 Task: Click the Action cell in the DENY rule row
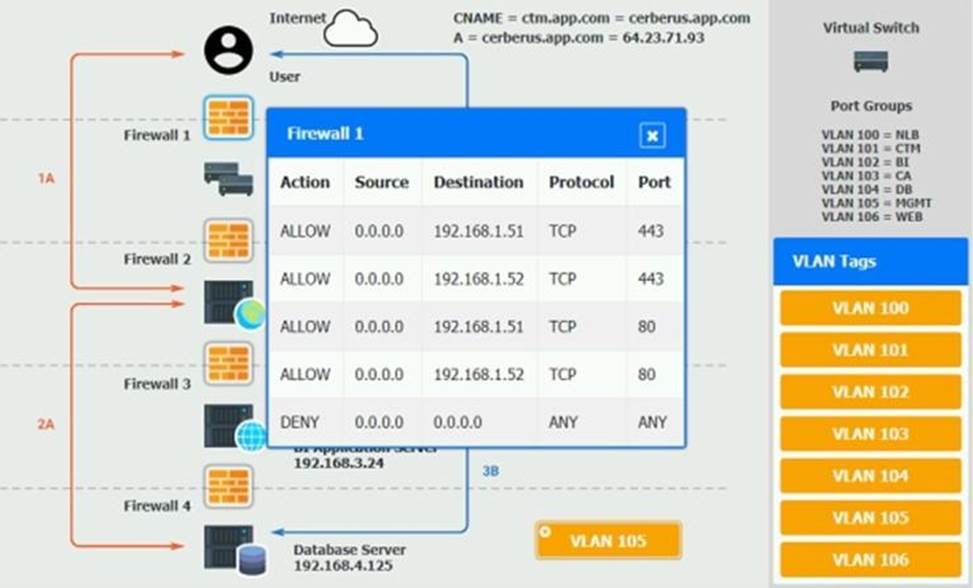click(299, 422)
